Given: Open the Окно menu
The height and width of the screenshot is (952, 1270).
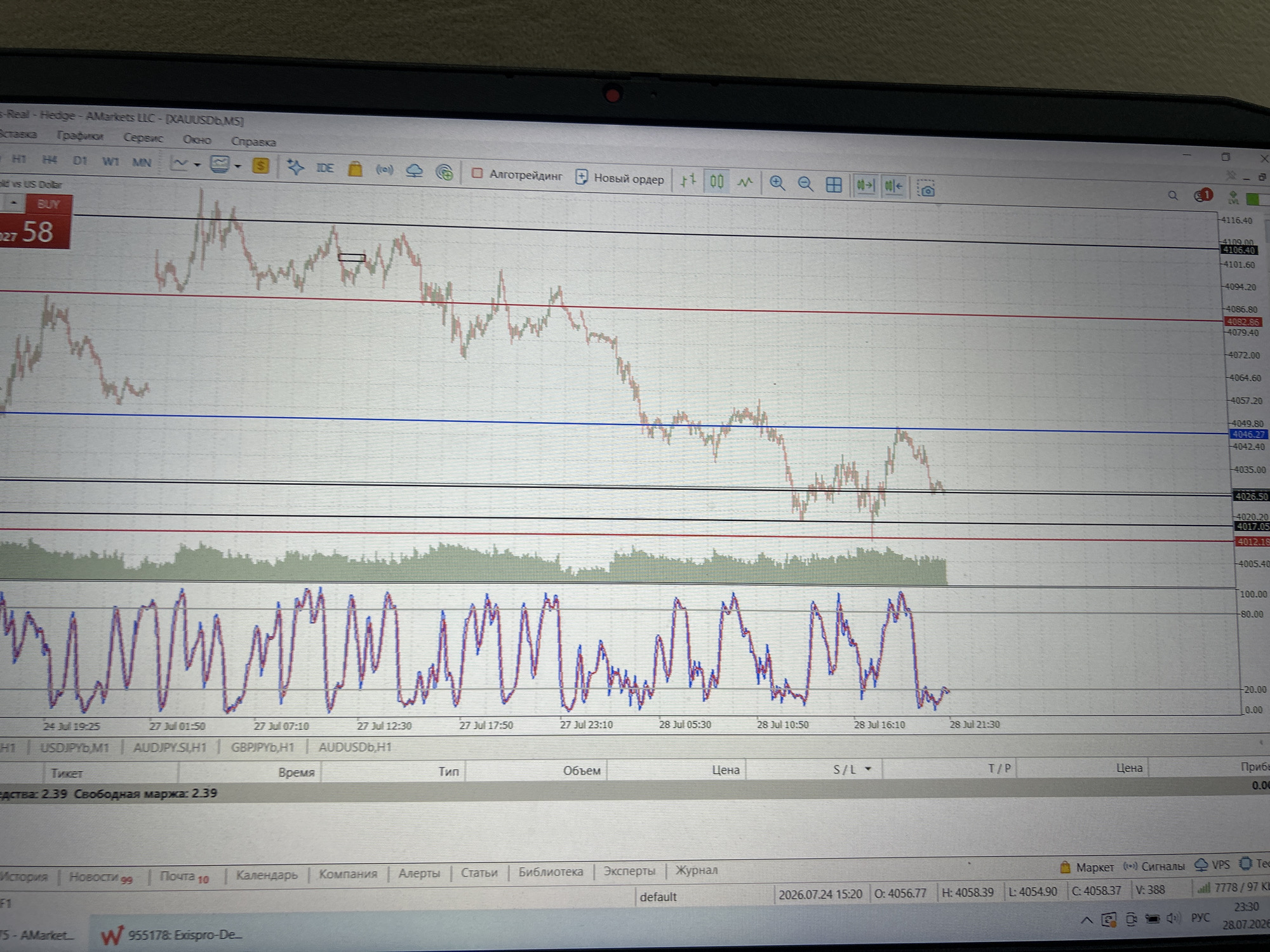Looking at the screenshot, I should [197, 140].
